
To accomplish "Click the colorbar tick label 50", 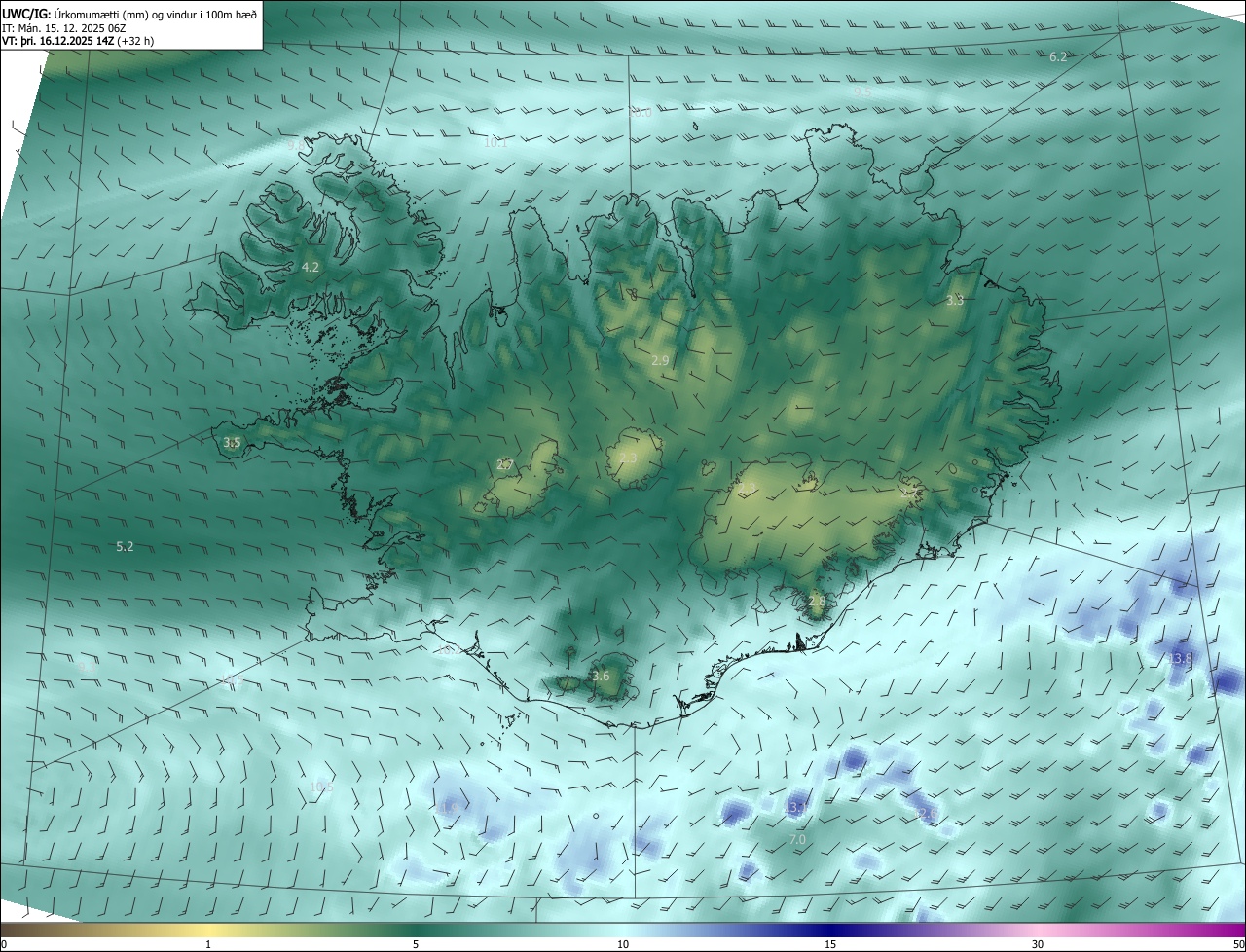I will tap(1238, 945).
